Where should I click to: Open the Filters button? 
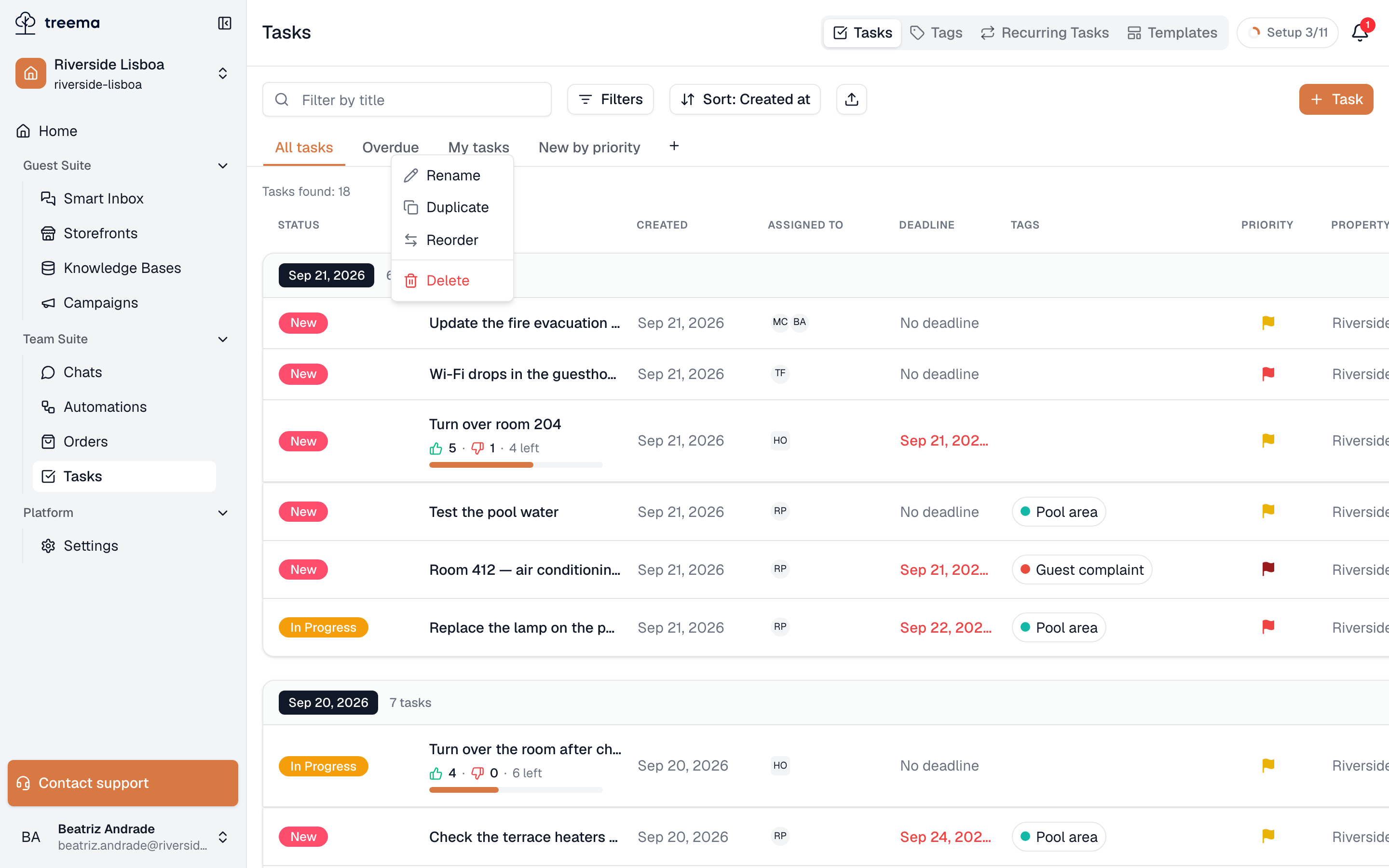(610, 99)
